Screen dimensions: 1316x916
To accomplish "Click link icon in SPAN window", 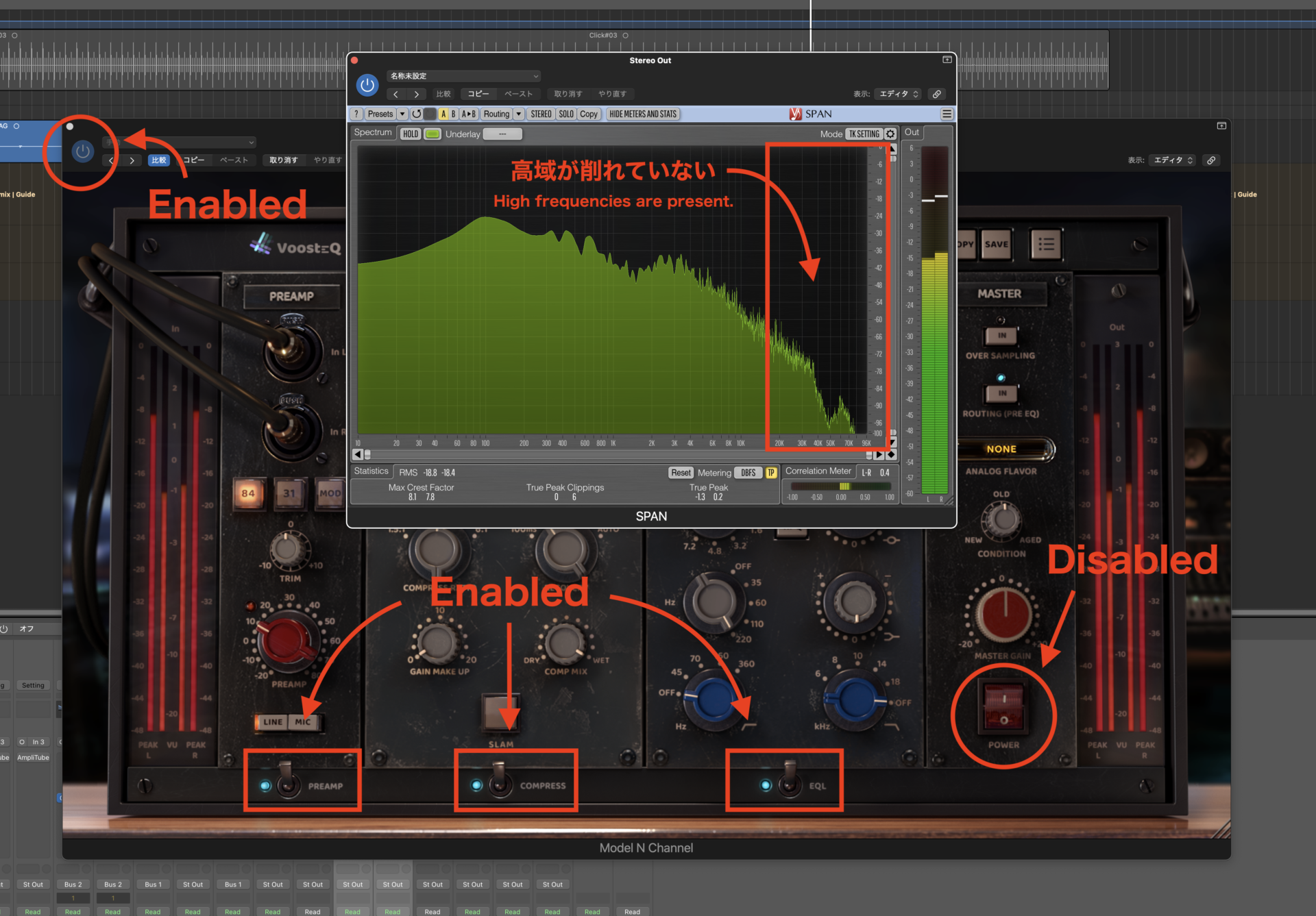I will pos(937,95).
